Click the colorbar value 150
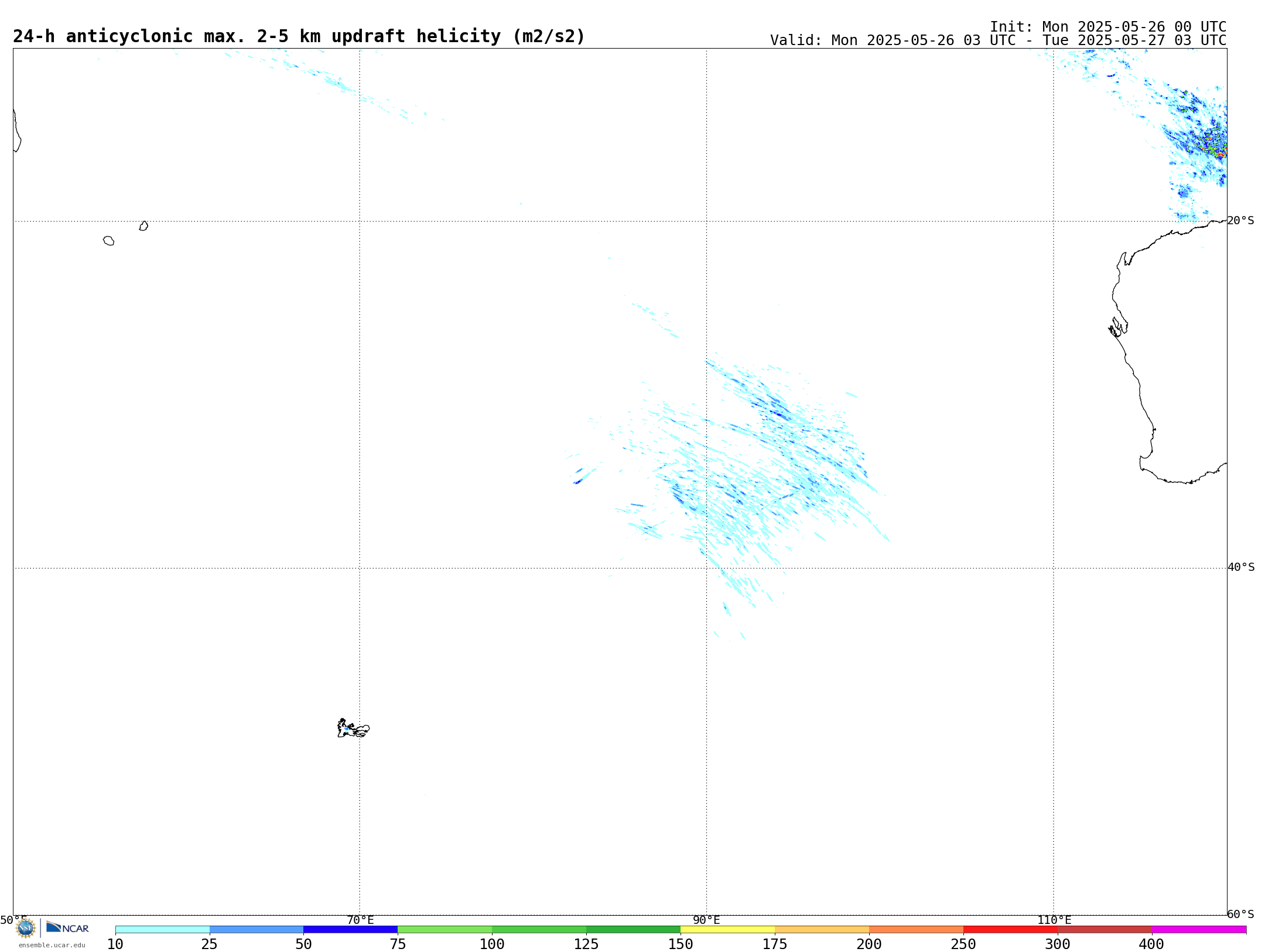 [x=681, y=944]
